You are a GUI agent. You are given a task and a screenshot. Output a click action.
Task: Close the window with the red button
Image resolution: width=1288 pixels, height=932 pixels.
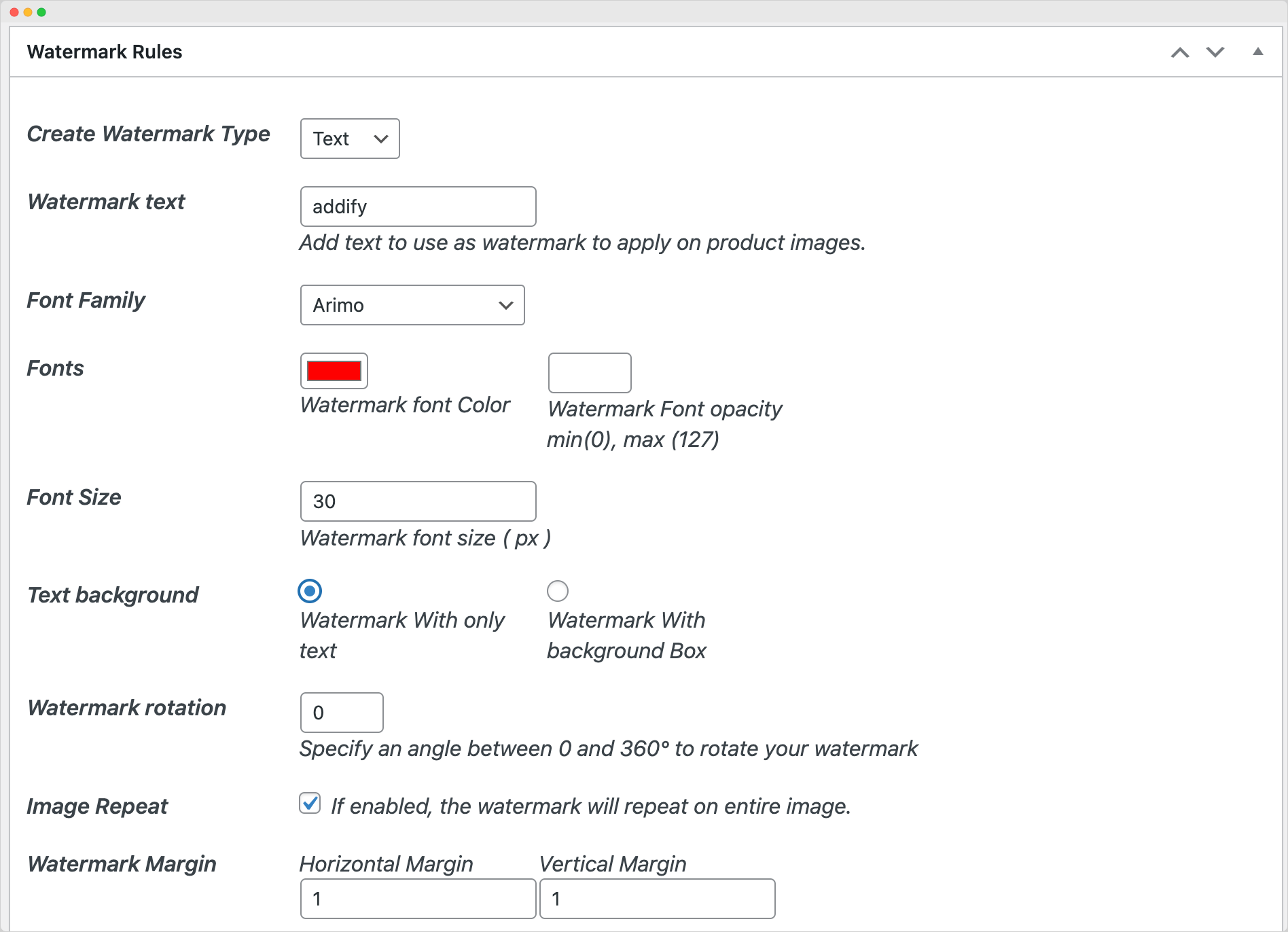[x=14, y=12]
